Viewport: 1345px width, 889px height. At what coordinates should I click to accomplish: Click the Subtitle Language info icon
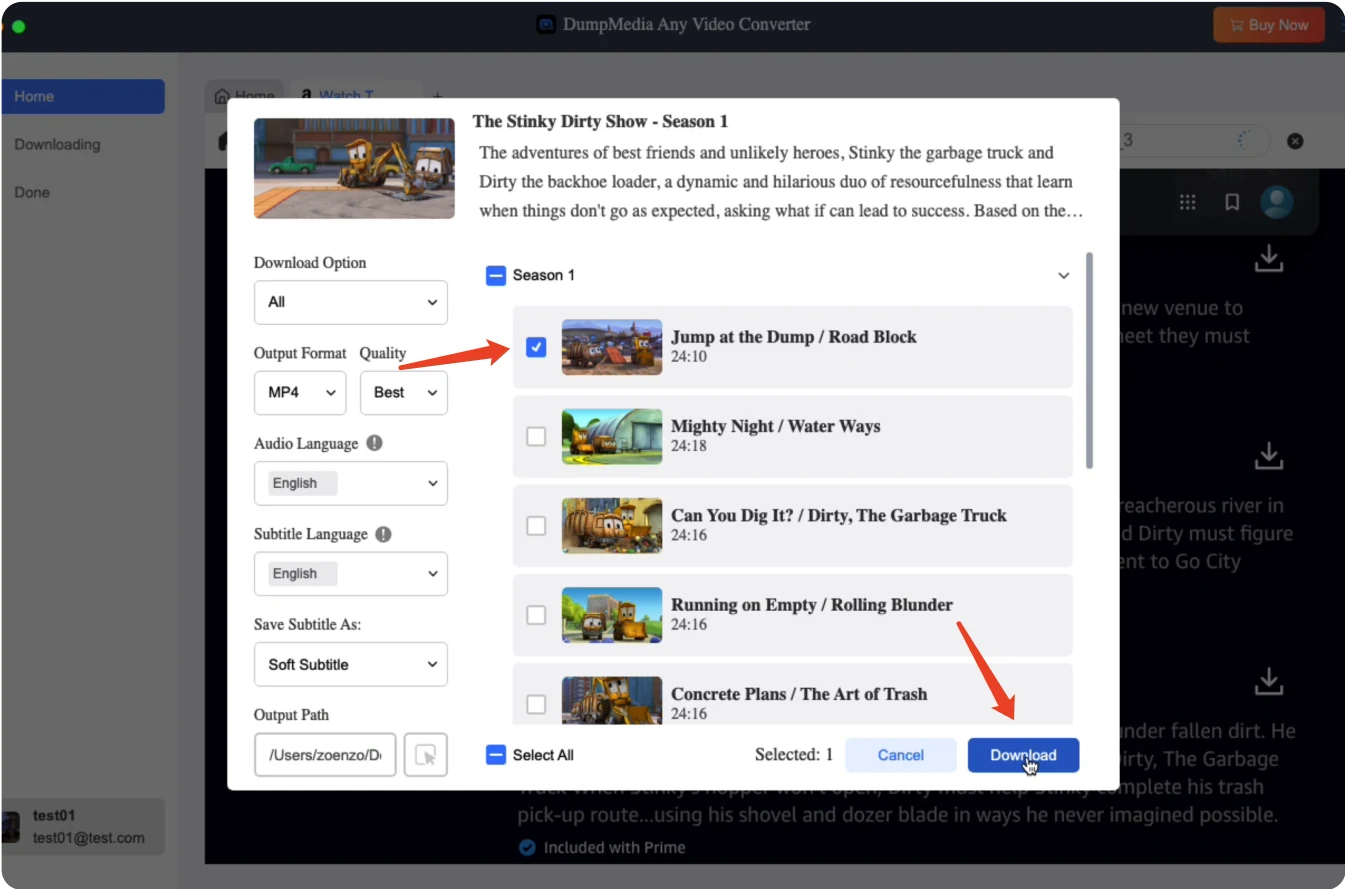(383, 534)
